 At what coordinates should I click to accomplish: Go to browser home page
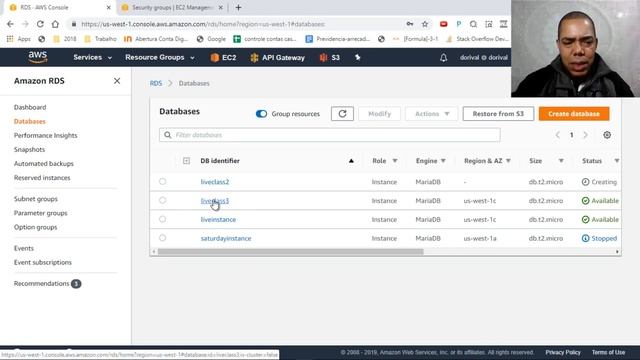coord(55,24)
